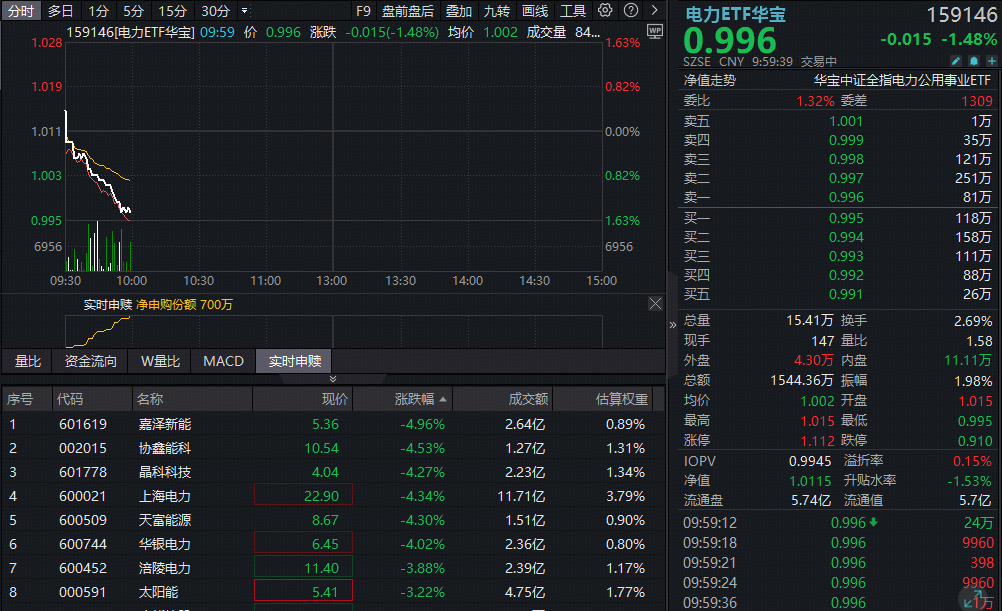
Task: Open the 资金流向 tab
Action: (90, 361)
